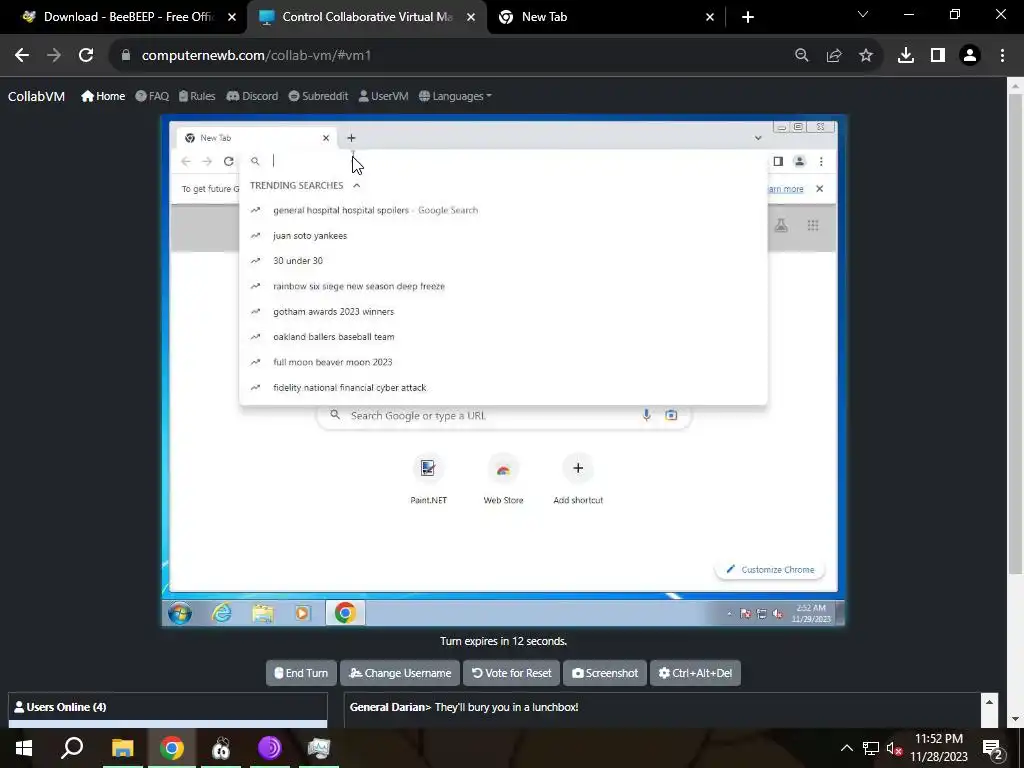
Task: Click the Change Username button
Action: tap(400, 673)
